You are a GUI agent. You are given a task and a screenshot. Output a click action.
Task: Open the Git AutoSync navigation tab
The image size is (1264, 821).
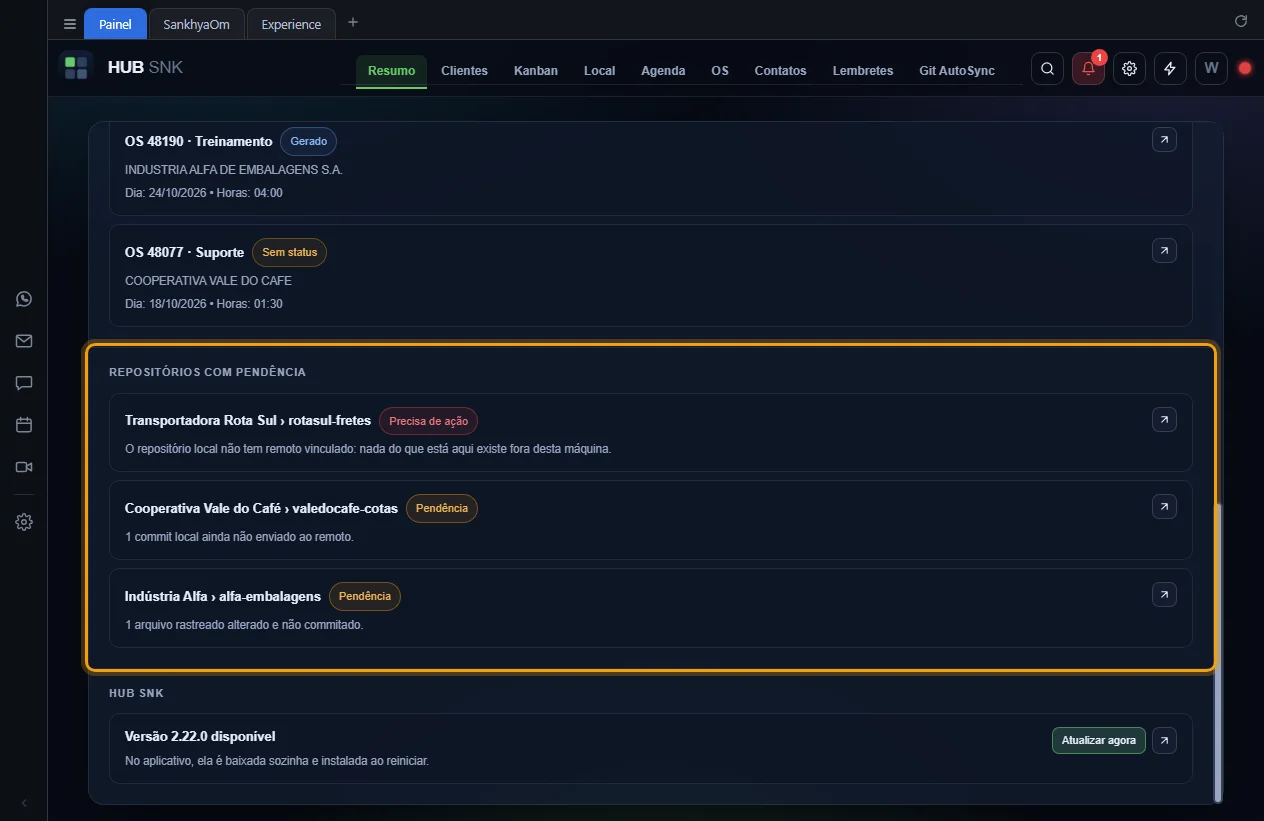[957, 71]
